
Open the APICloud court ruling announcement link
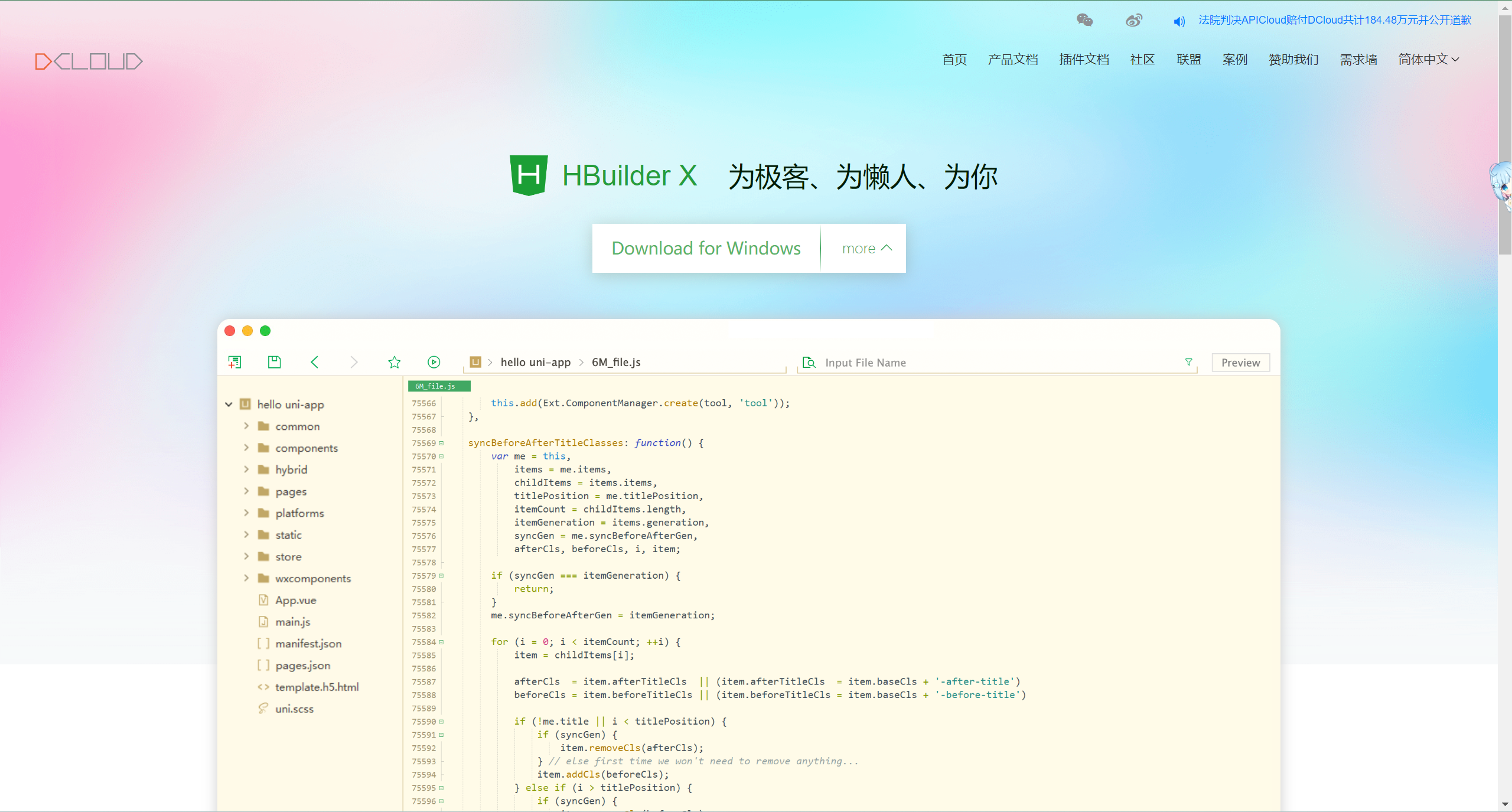pyautogui.click(x=1333, y=19)
